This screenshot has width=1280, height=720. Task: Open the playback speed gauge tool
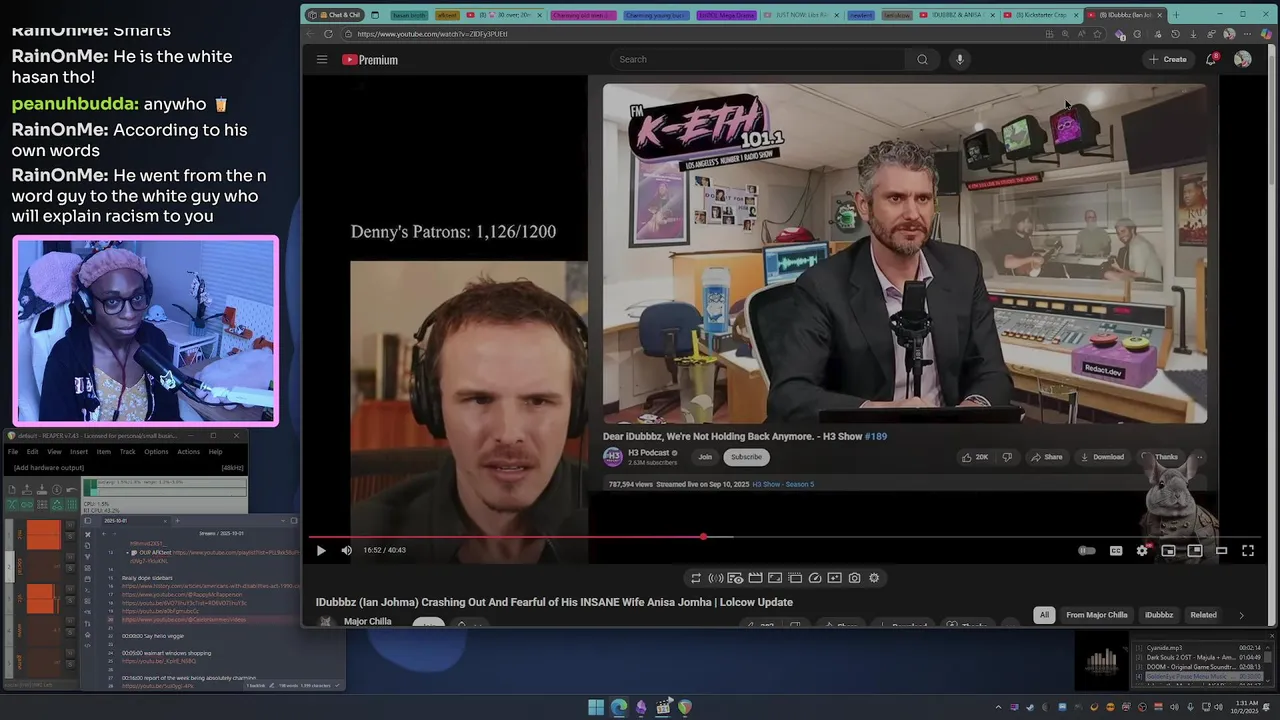[x=815, y=578]
